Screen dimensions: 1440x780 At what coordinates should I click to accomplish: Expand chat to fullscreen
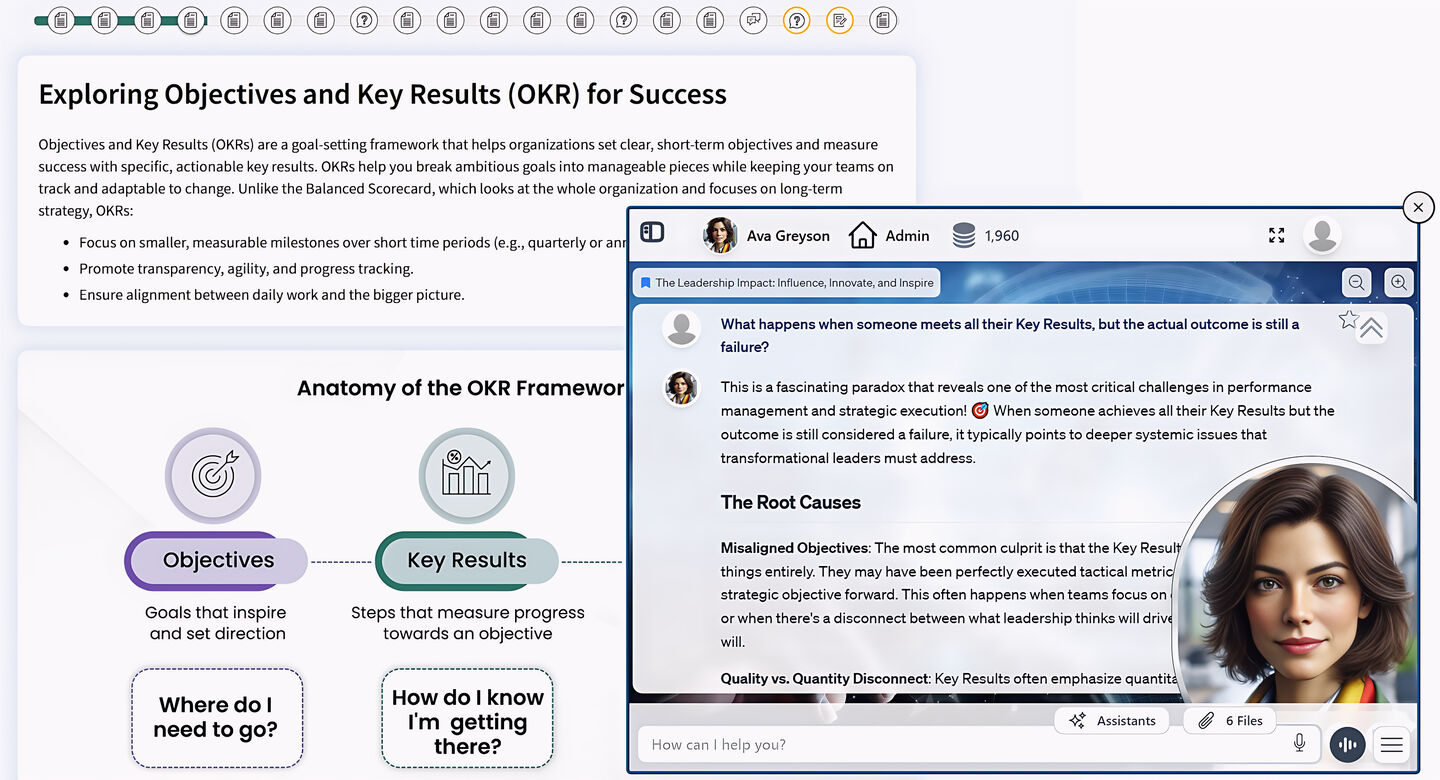click(x=1276, y=235)
